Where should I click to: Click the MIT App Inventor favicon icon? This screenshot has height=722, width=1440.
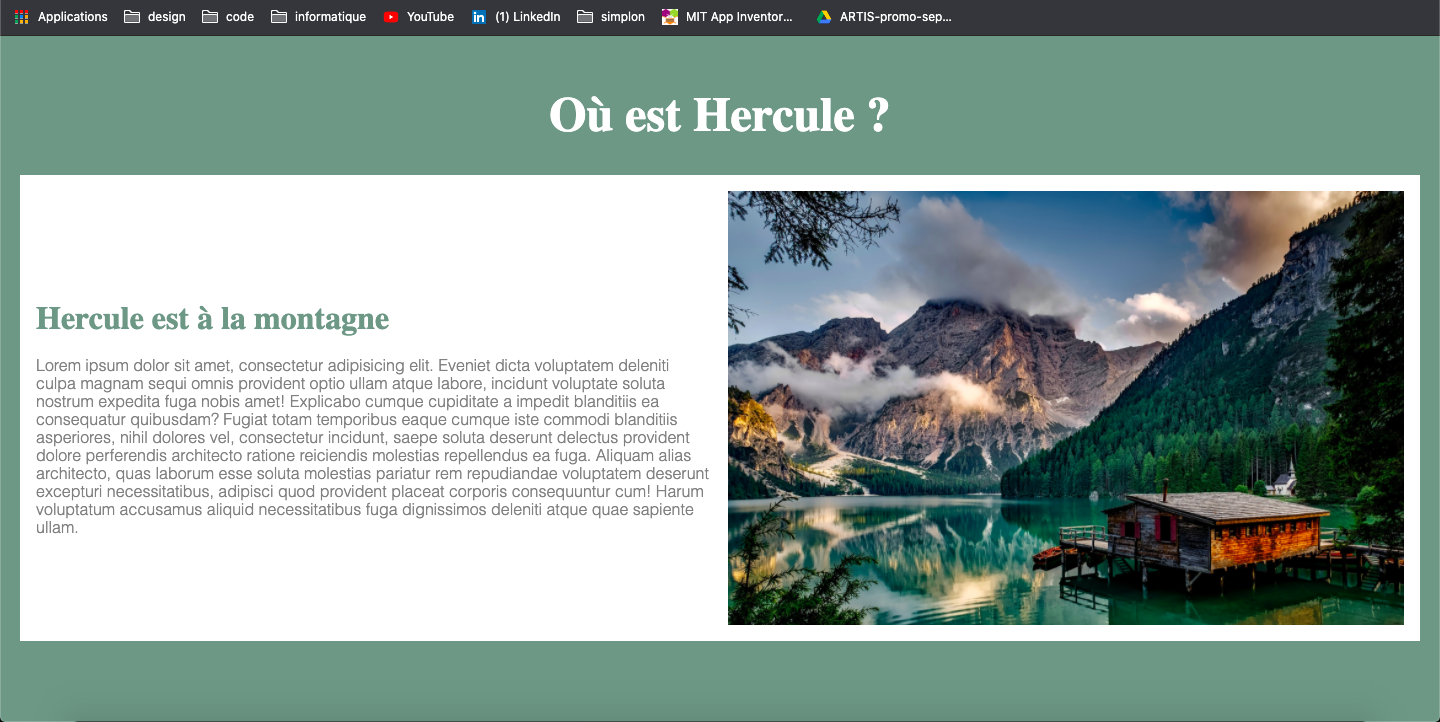point(670,17)
